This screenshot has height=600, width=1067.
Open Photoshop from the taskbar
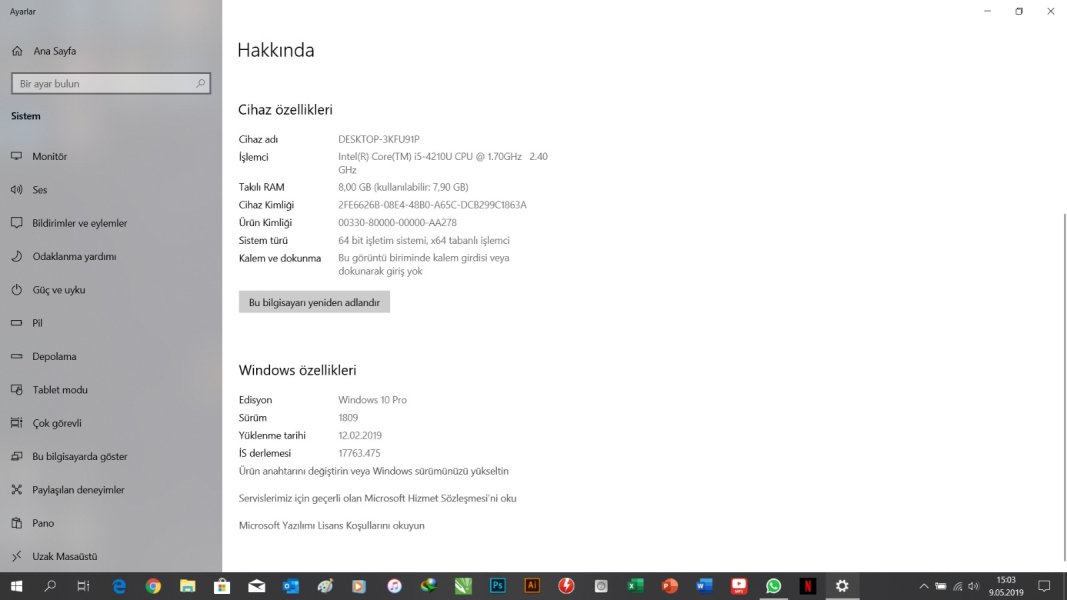(497, 586)
